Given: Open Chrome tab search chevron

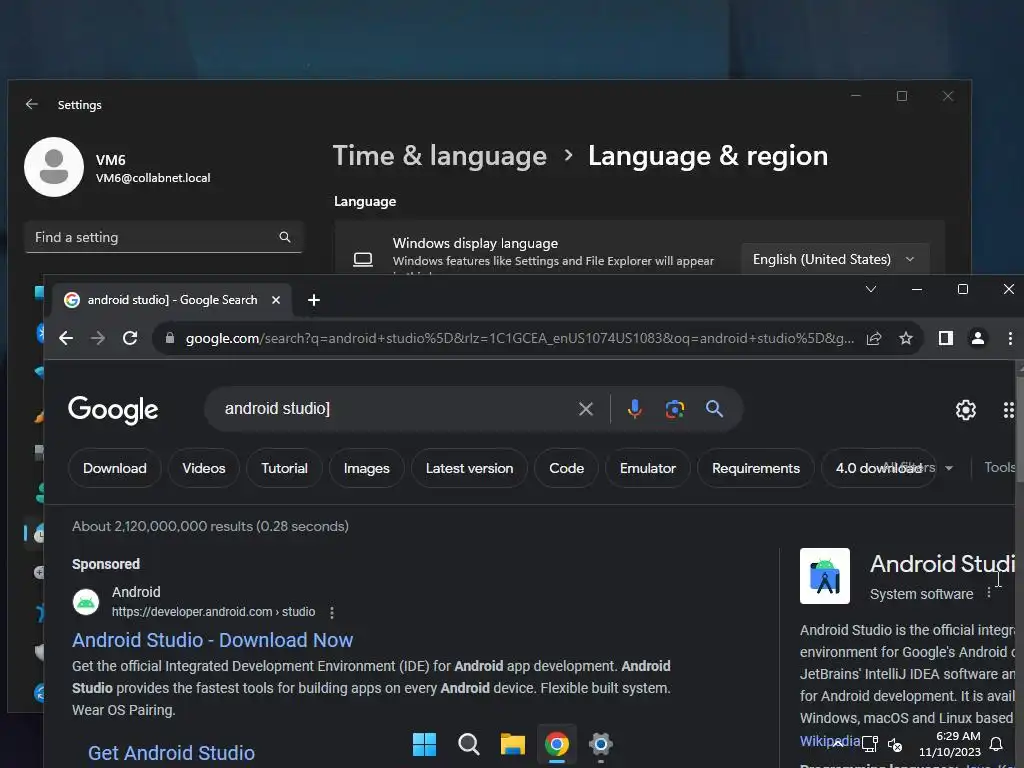Looking at the screenshot, I should 871,289.
